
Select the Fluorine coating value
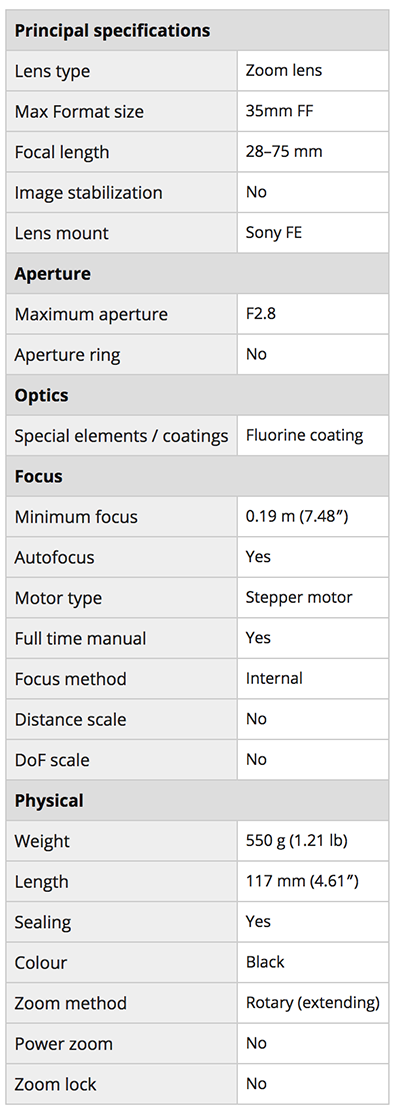pyautogui.click(x=305, y=435)
